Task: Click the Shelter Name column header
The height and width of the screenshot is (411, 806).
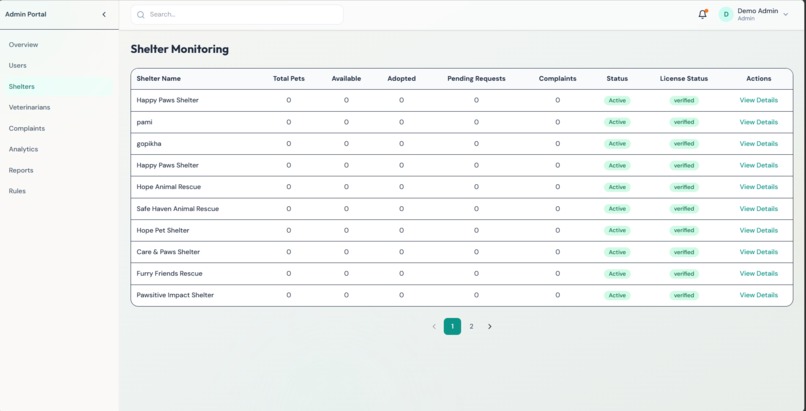Action: (x=158, y=79)
